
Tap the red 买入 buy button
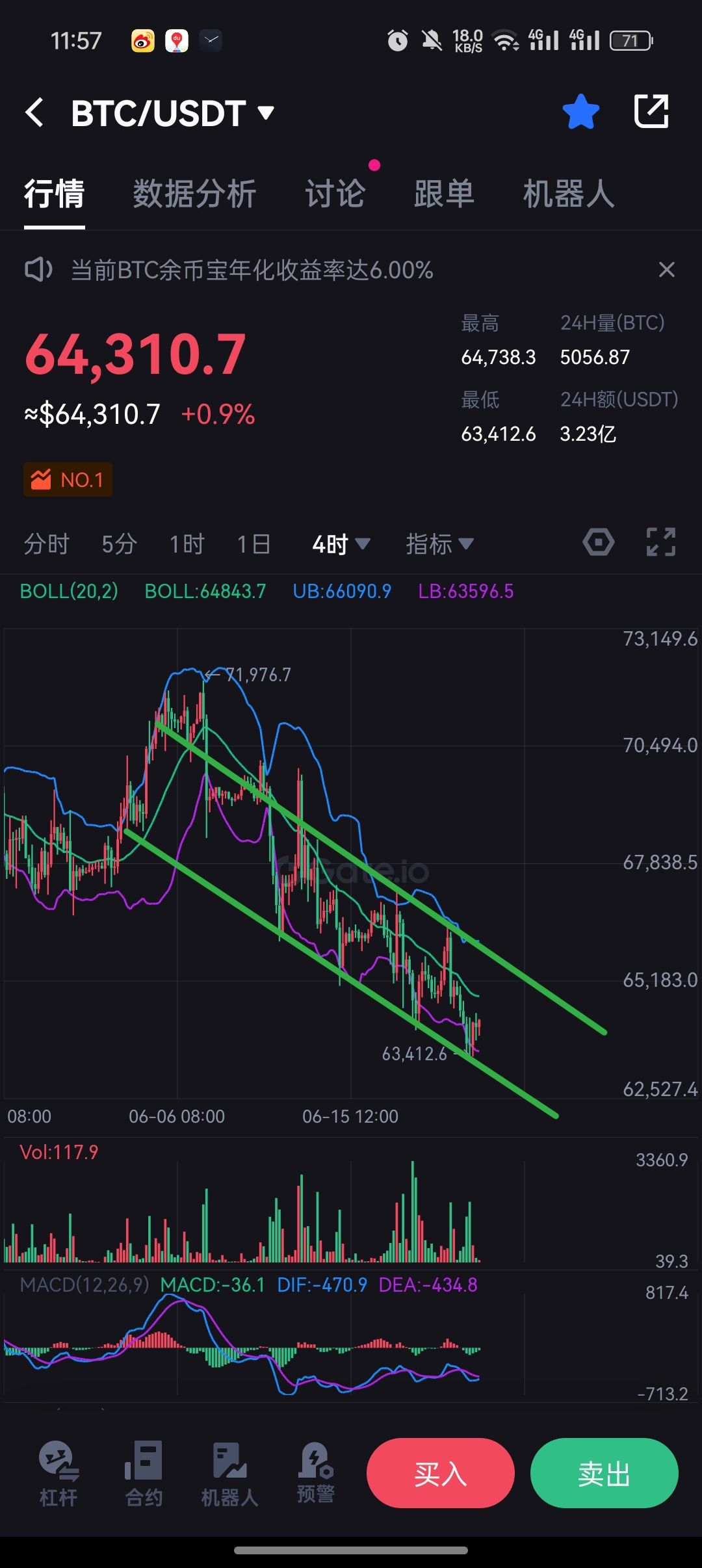pos(441,1473)
